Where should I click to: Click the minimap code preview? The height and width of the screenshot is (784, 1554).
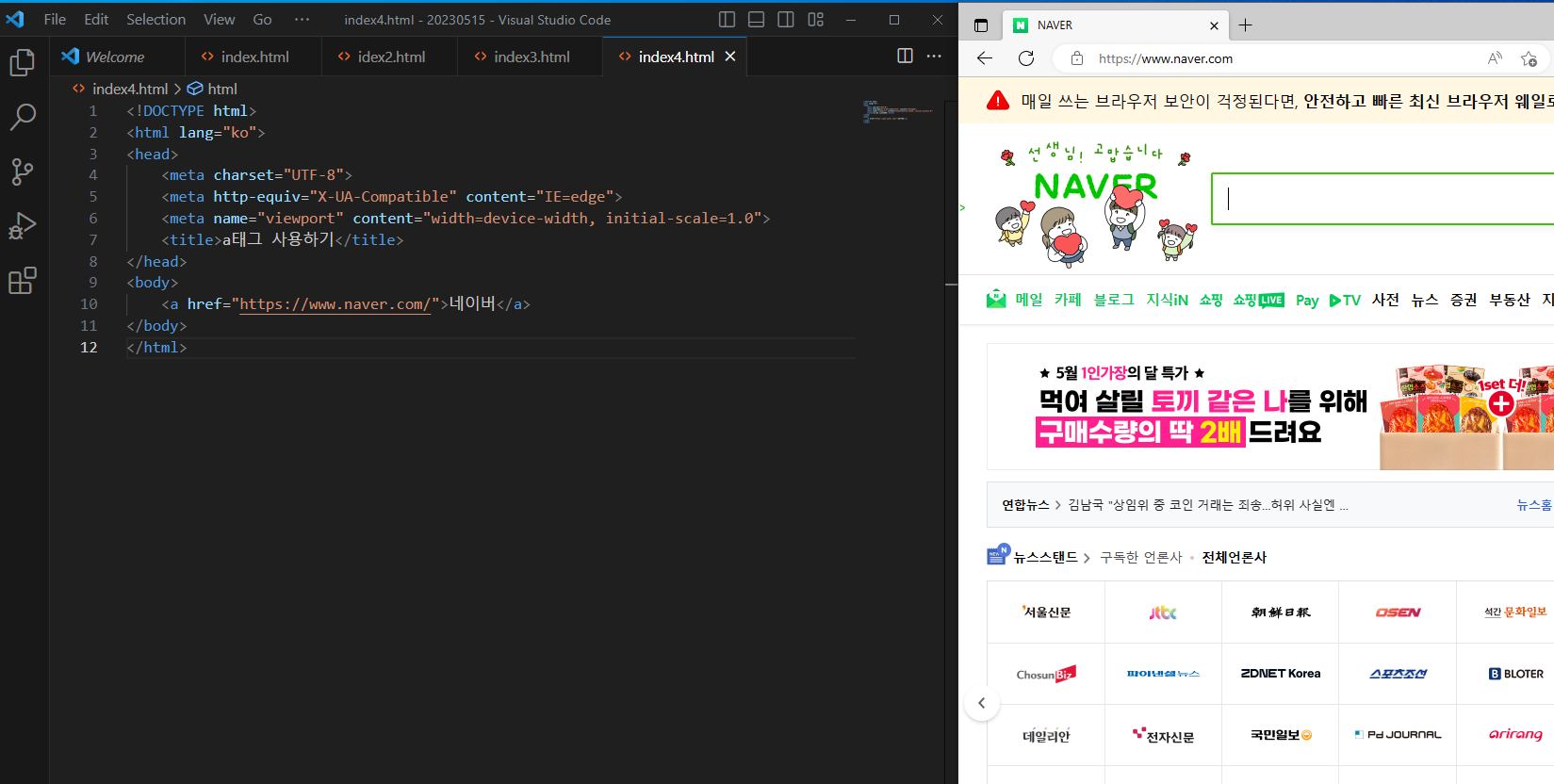(x=897, y=111)
